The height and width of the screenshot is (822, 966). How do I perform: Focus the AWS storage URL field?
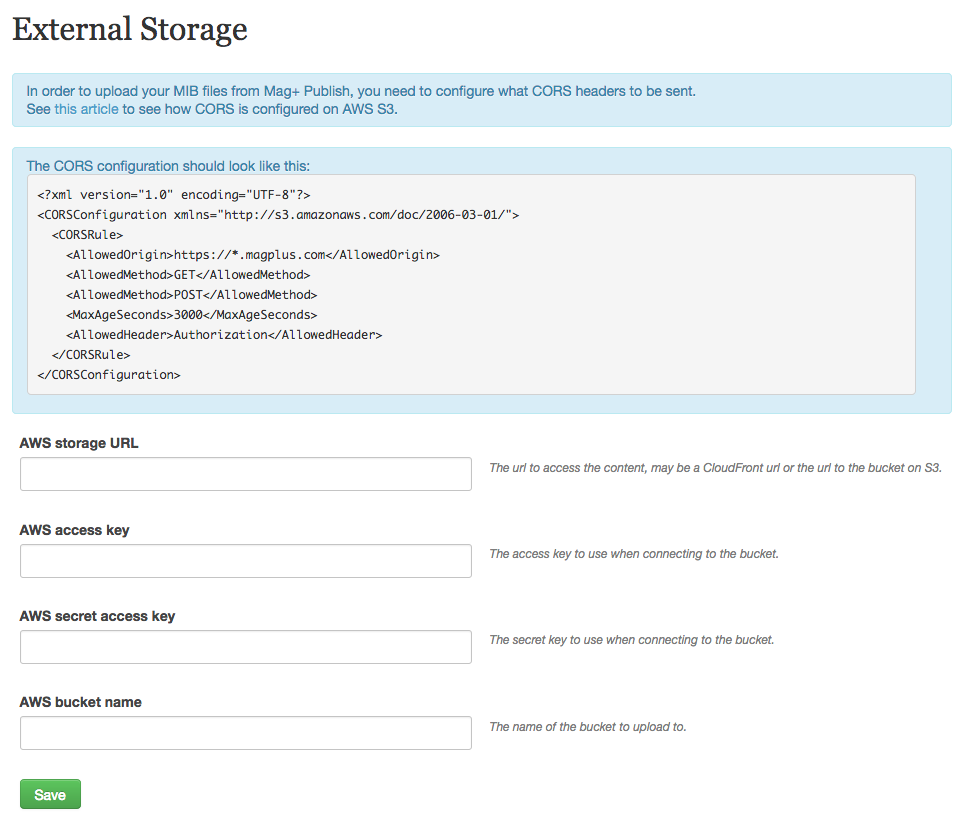(246, 474)
